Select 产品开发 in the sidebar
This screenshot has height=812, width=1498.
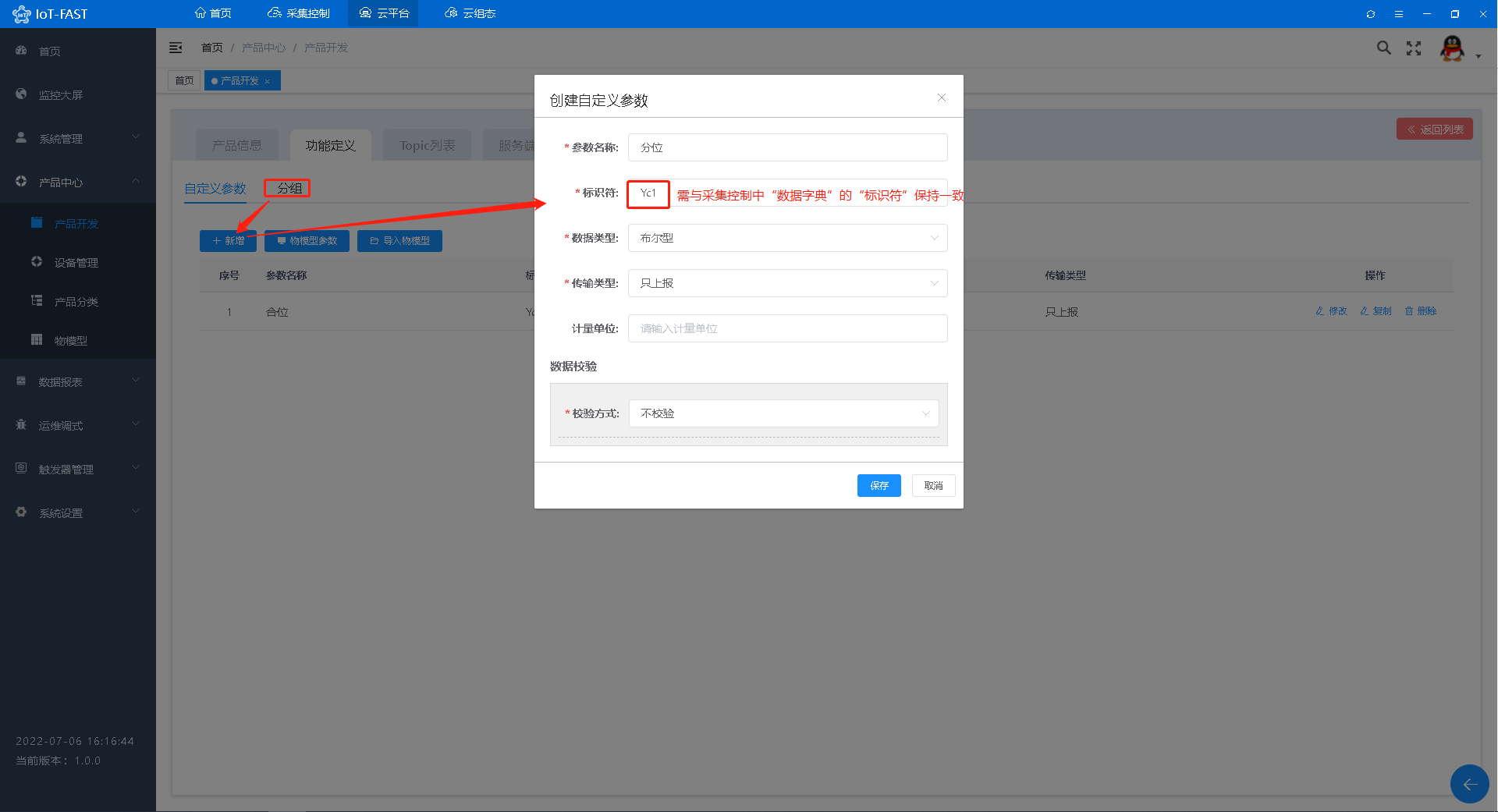[78, 223]
